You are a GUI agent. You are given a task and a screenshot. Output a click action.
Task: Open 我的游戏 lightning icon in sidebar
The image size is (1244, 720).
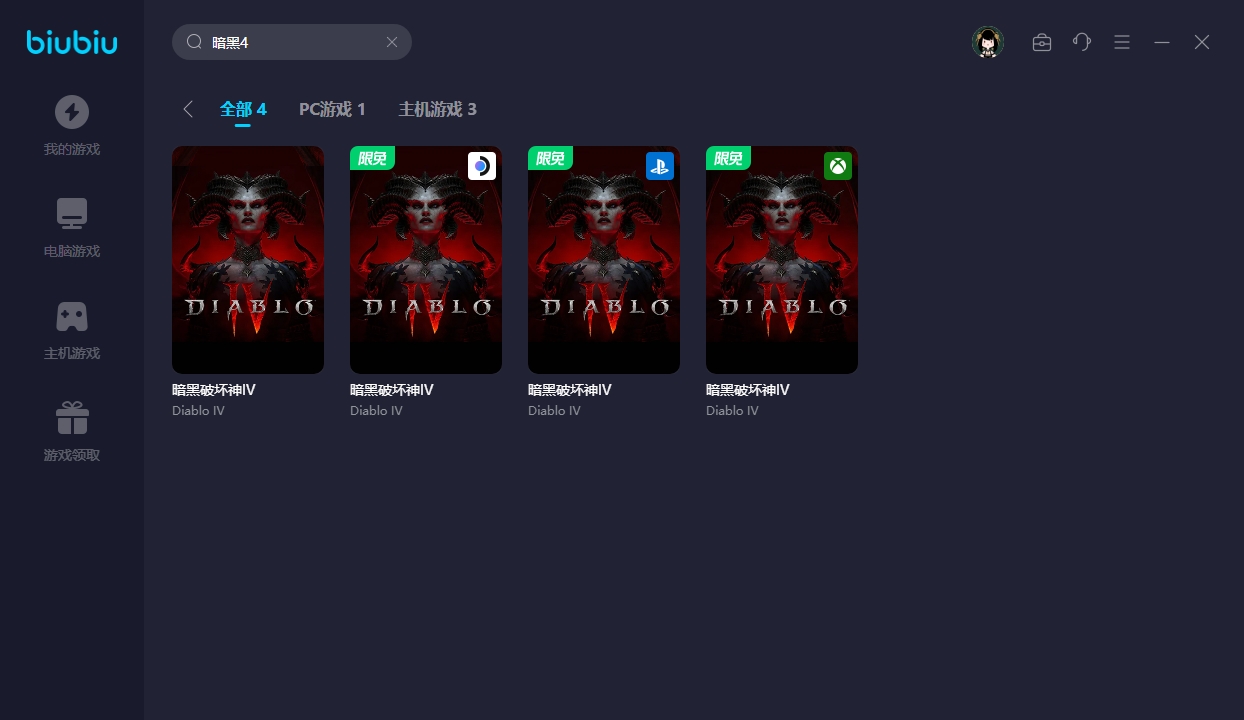click(72, 111)
